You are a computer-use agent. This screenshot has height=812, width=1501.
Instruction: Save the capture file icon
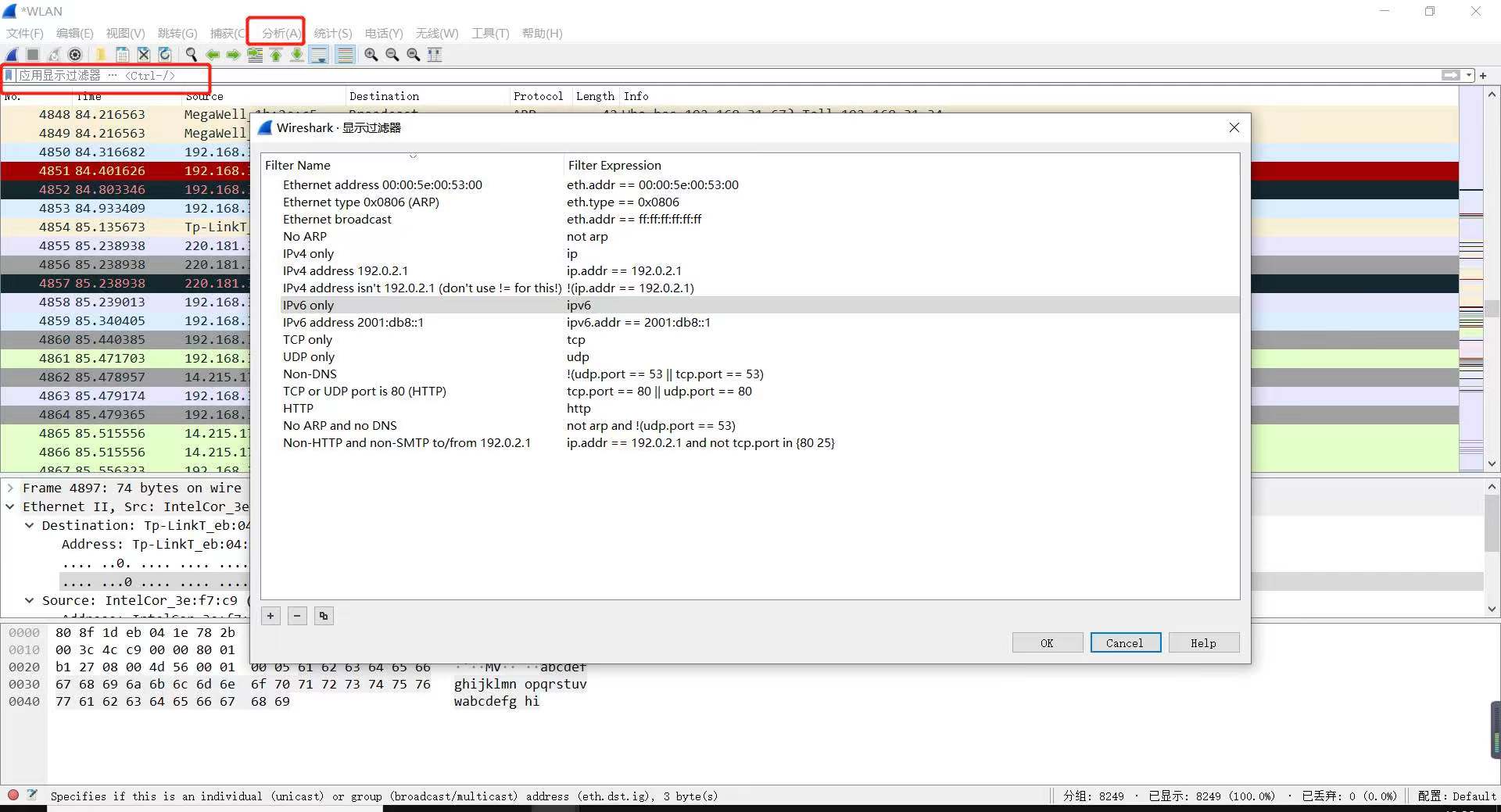click(x=122, y=55)
